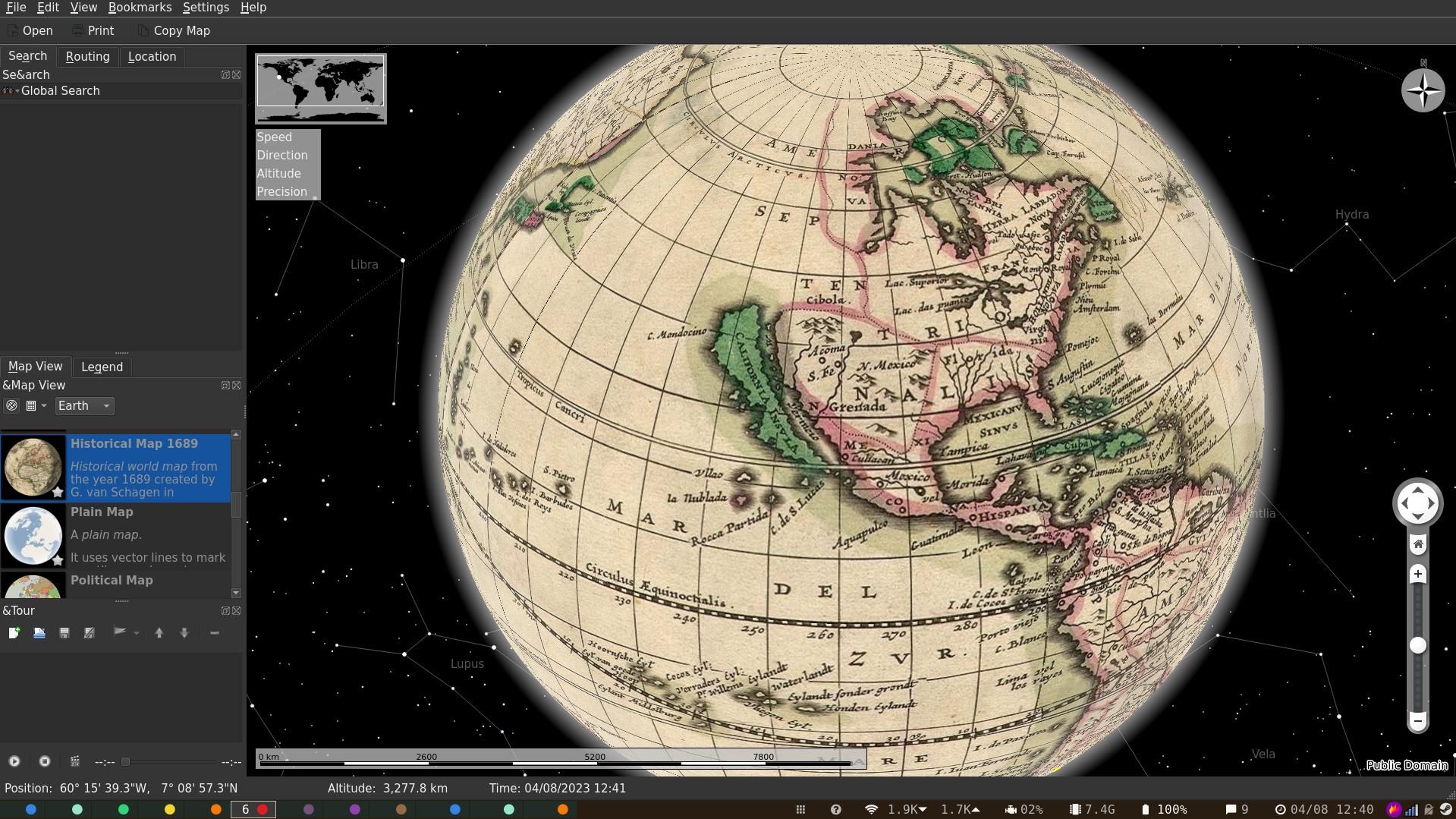Select the celestial body globe icon in Map View
This screenshot has height=819, width=1456.
11,405
